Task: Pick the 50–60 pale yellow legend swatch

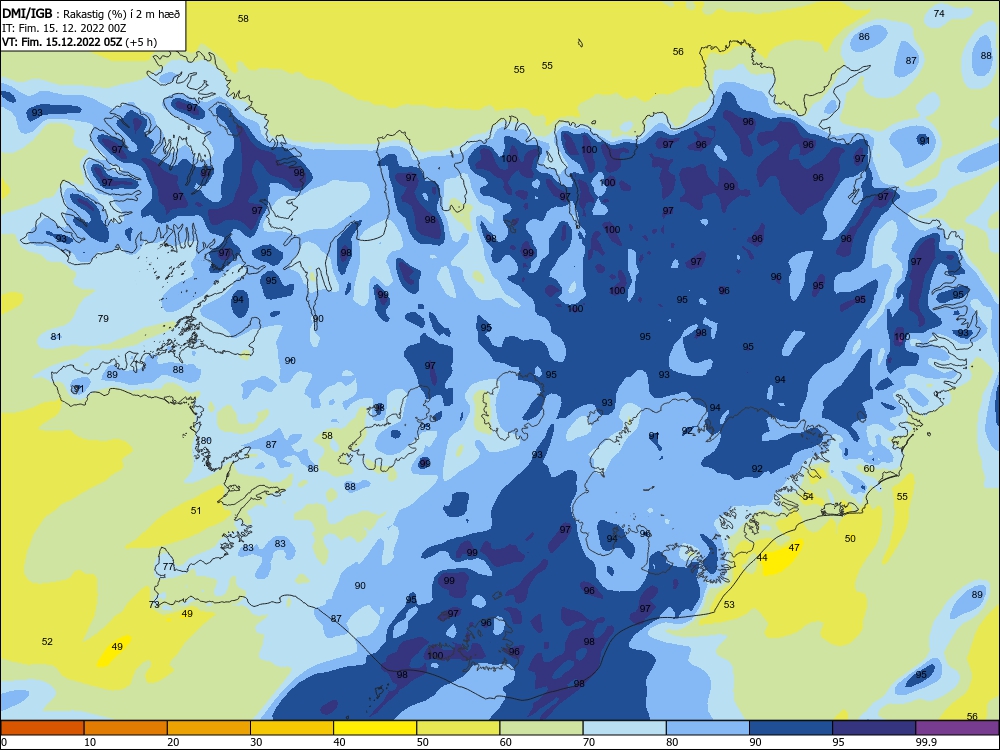Action: coord(458,728)
